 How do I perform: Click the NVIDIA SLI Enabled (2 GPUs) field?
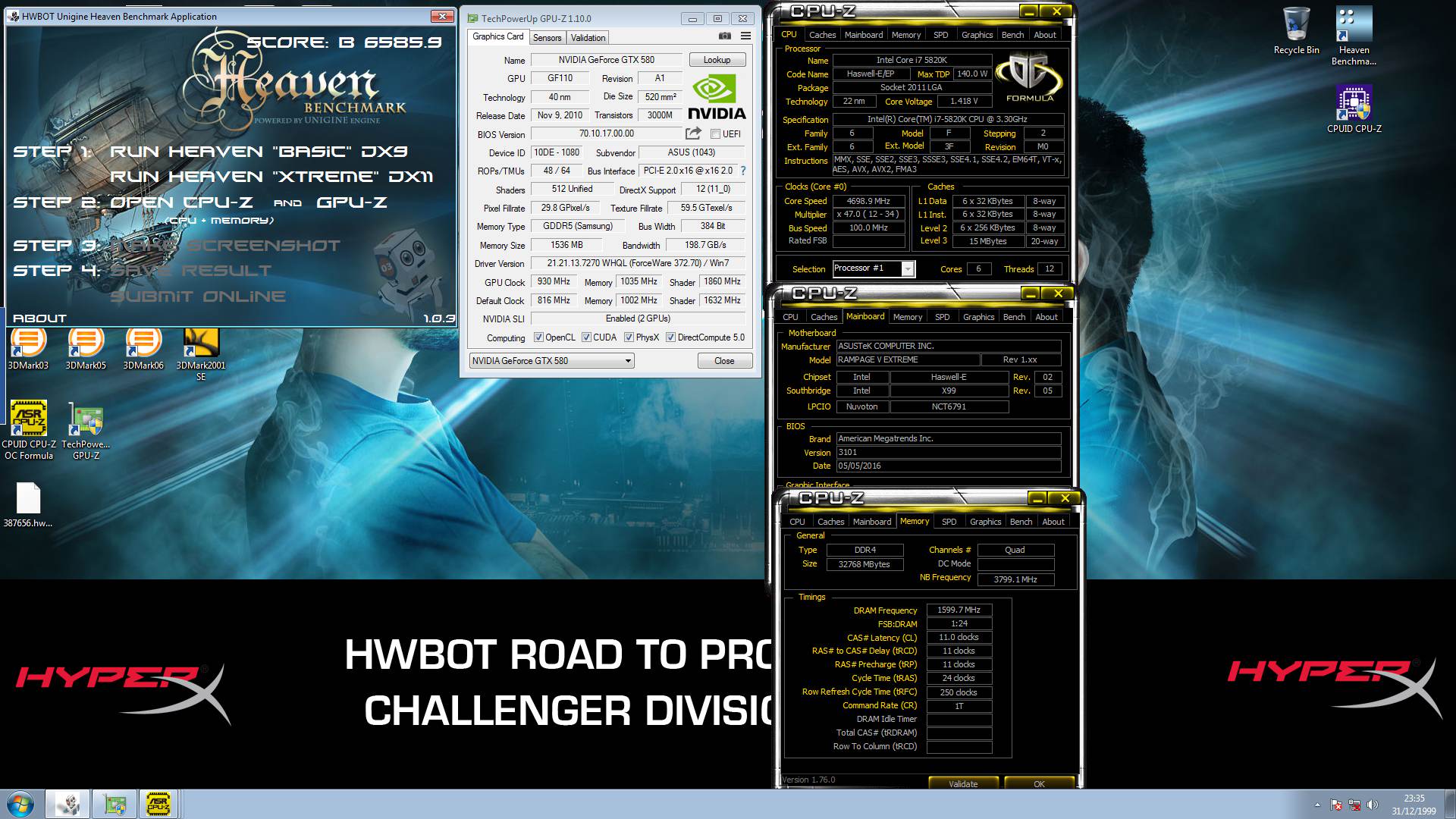click(638, 318)
